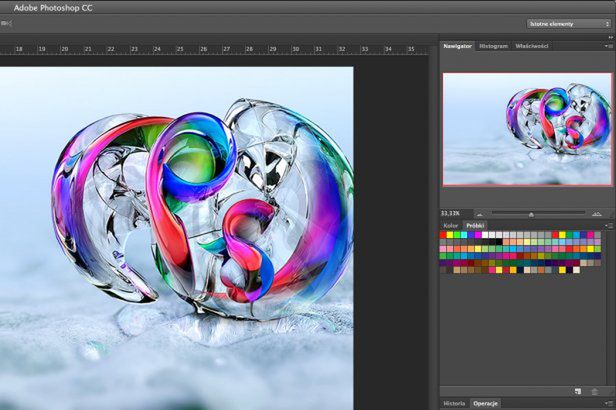Pick the pure black swatch, second row
Viewport: 616px width, 410px height.
499,242
